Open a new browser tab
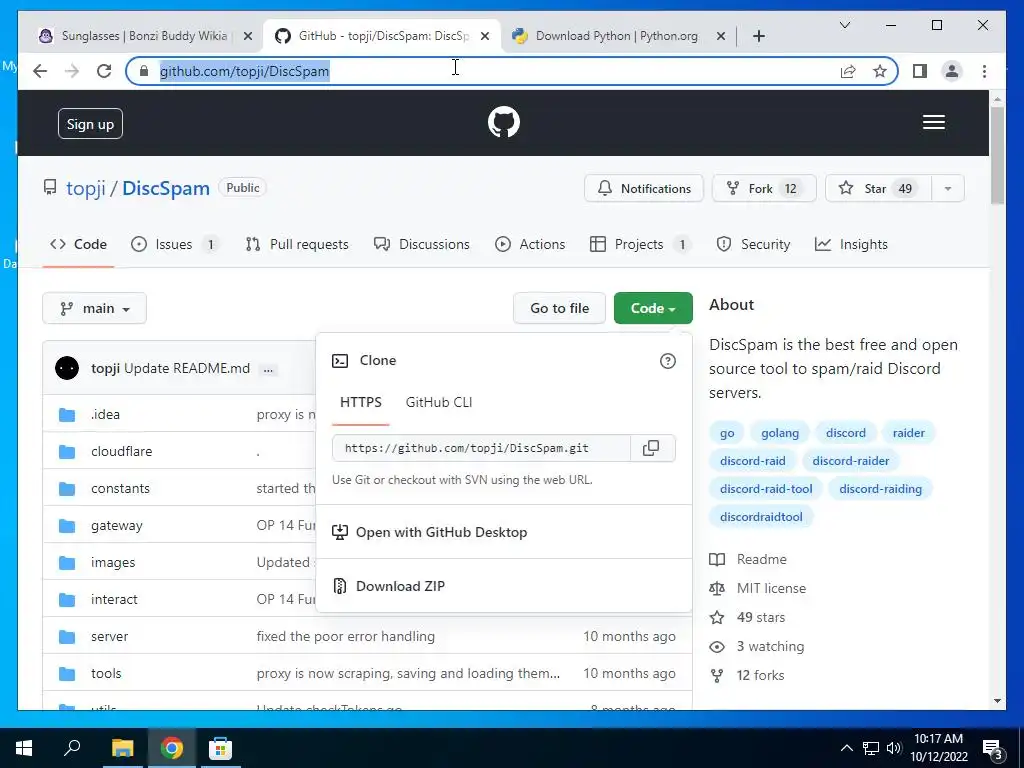The width and height of the screenshot is (1024, 768). 758,36
